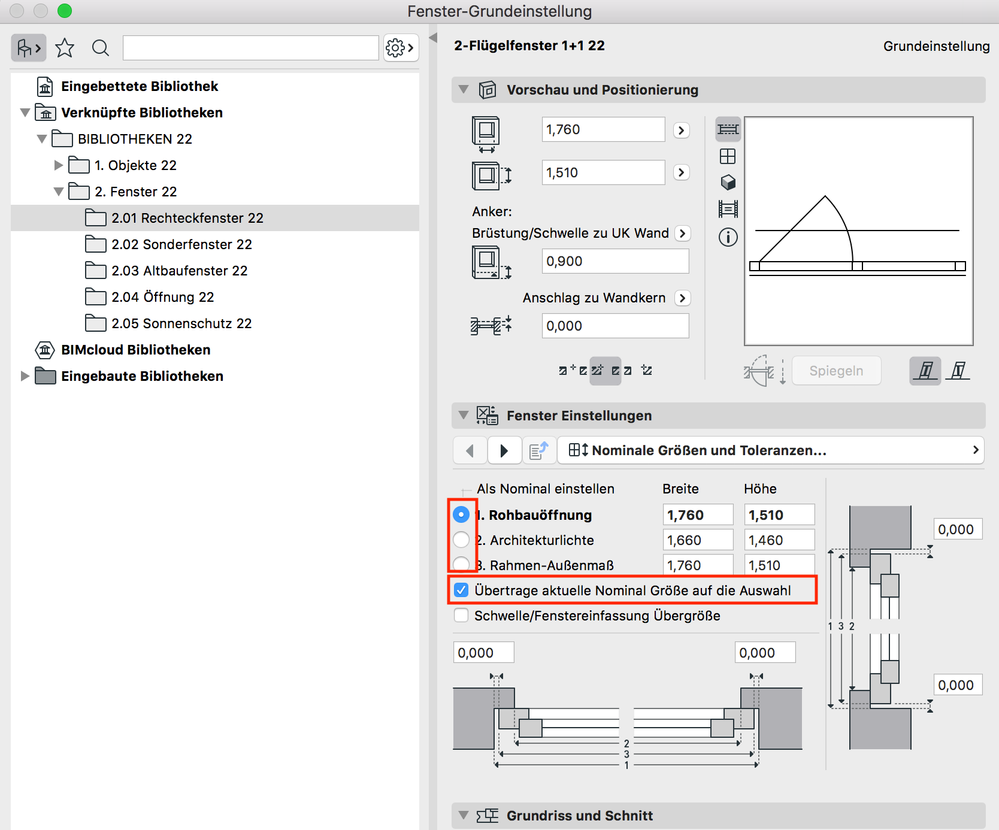Open the favorites star in library browser
Screen dimensions: 999x830
point(65,48)
